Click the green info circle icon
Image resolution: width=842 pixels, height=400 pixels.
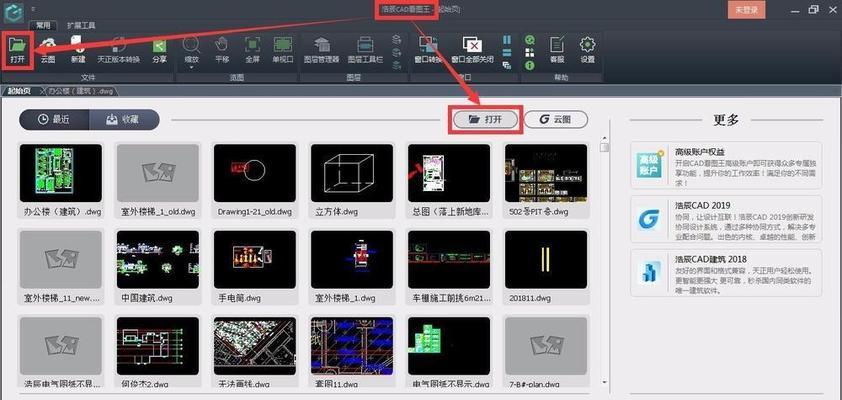coord(530,65)
